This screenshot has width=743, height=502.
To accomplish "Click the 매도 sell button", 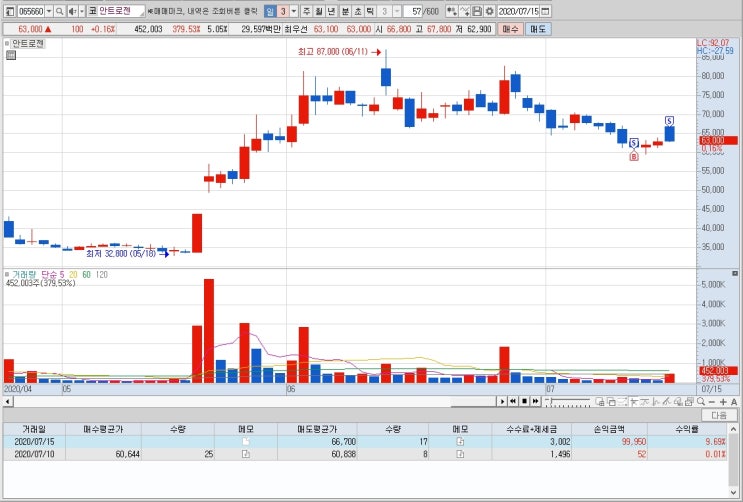I will pos(538,29).
